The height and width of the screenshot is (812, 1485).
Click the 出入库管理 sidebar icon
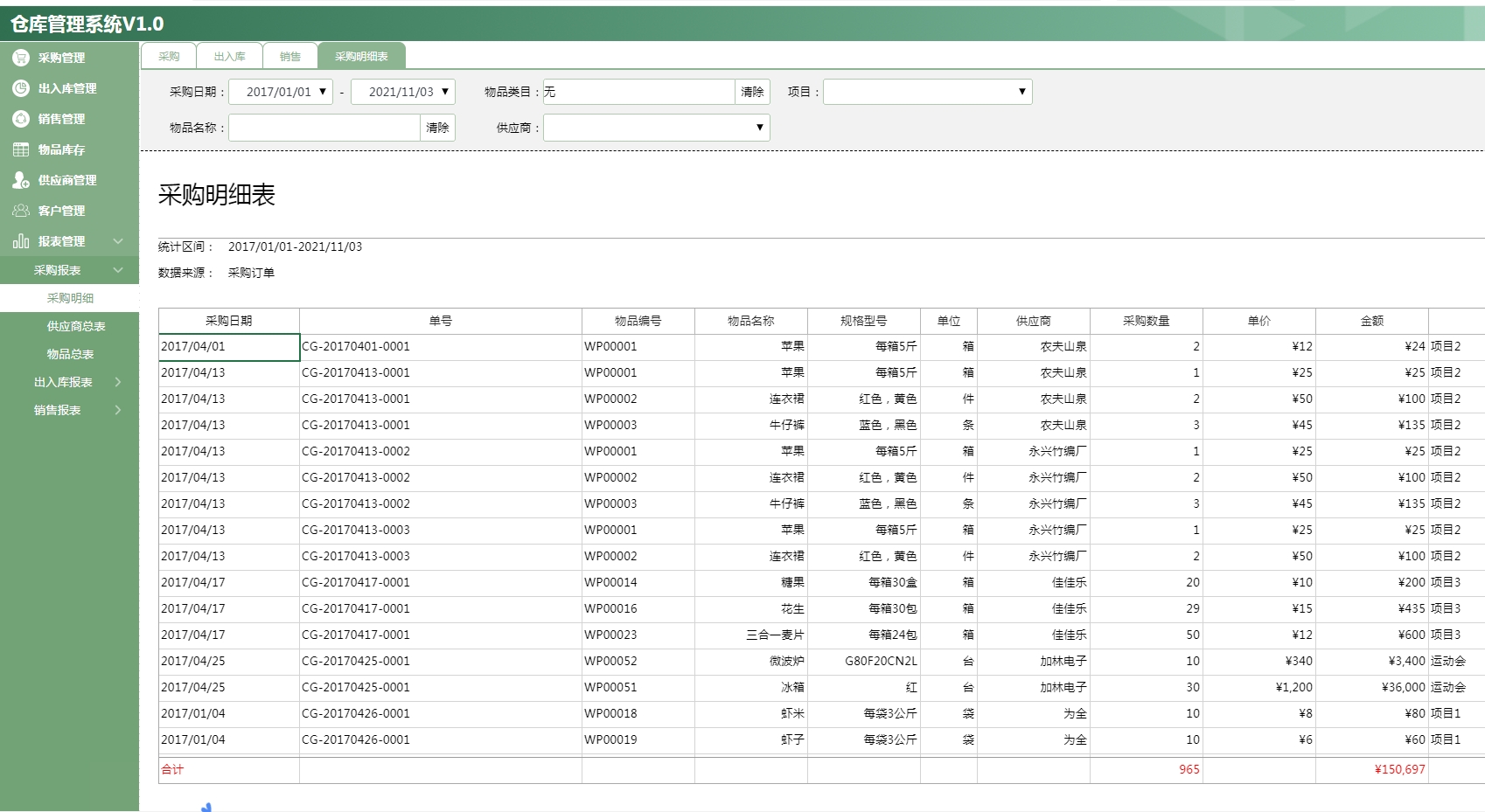click(21, 88)
